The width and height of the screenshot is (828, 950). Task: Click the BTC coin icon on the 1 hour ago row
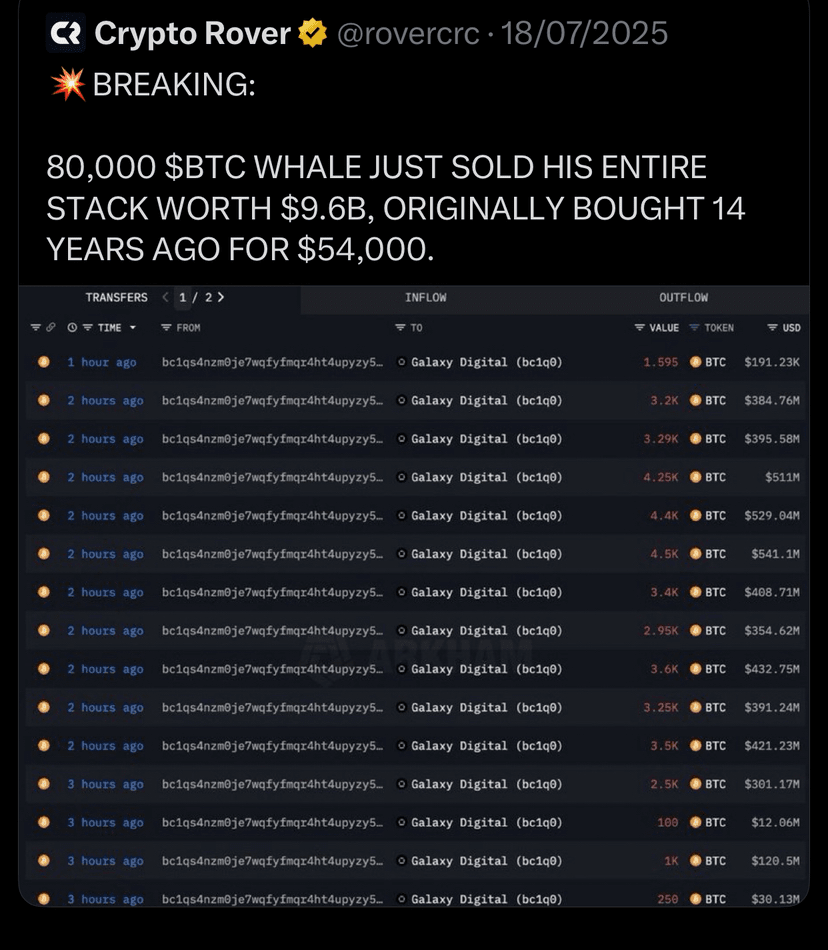[44, 362]
